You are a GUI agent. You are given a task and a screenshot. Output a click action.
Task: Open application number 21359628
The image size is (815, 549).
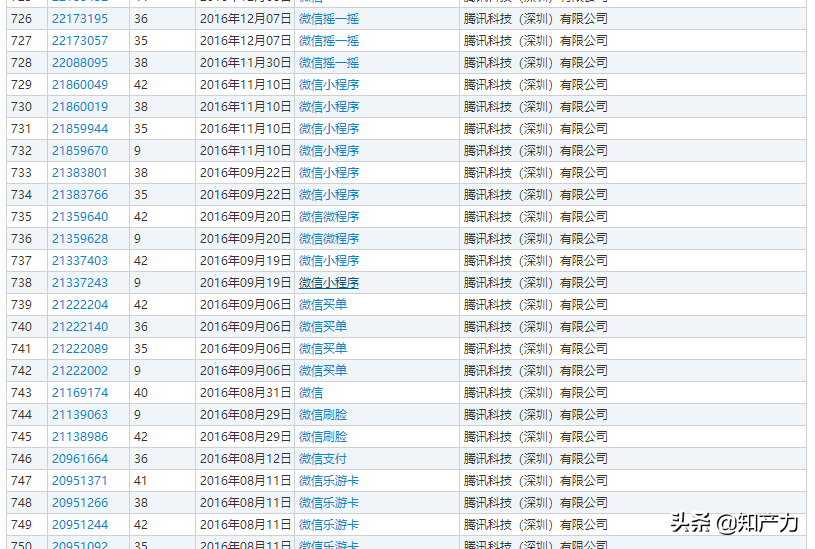(80, 239)
